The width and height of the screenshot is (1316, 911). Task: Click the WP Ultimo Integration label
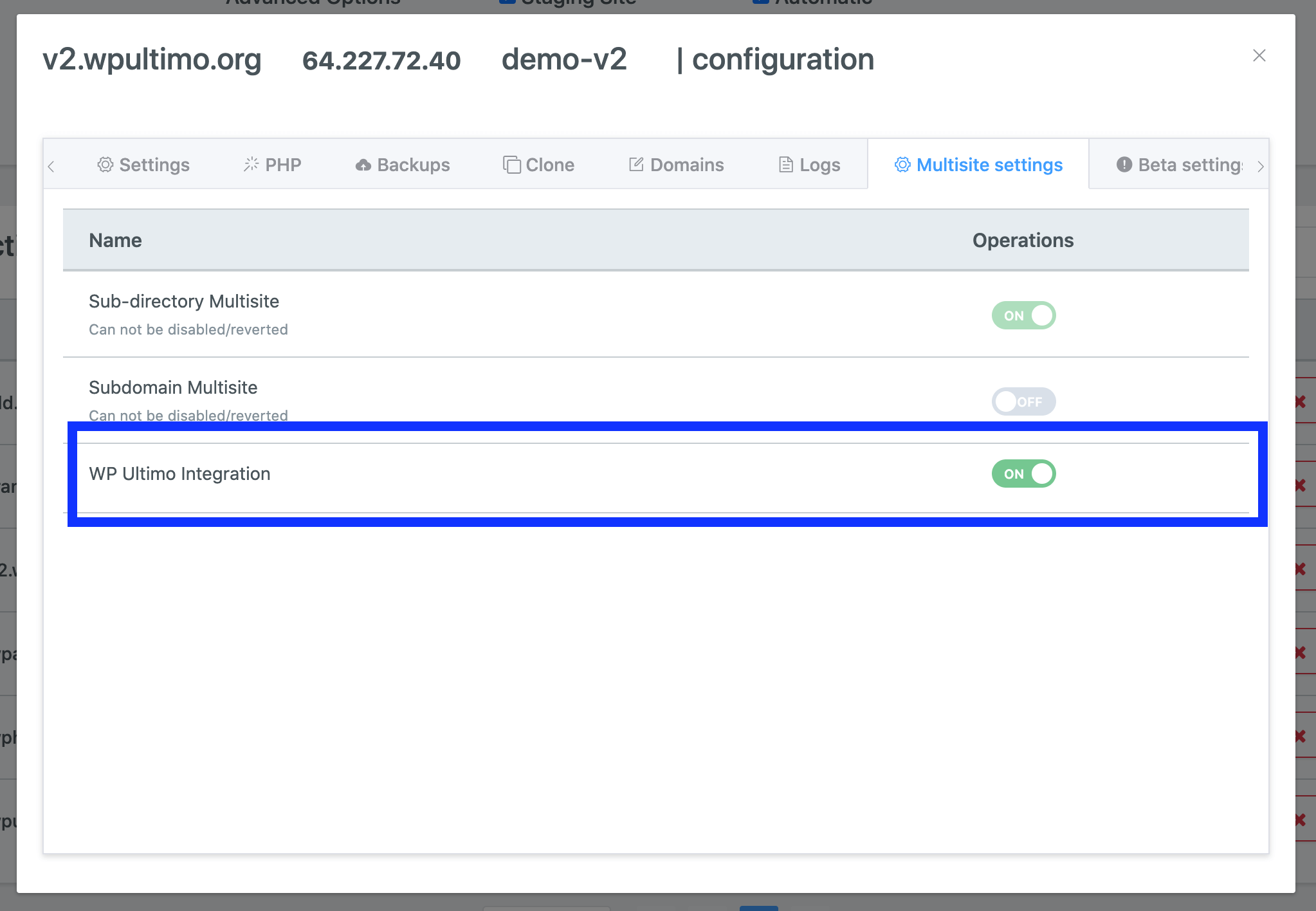(179, 474)
